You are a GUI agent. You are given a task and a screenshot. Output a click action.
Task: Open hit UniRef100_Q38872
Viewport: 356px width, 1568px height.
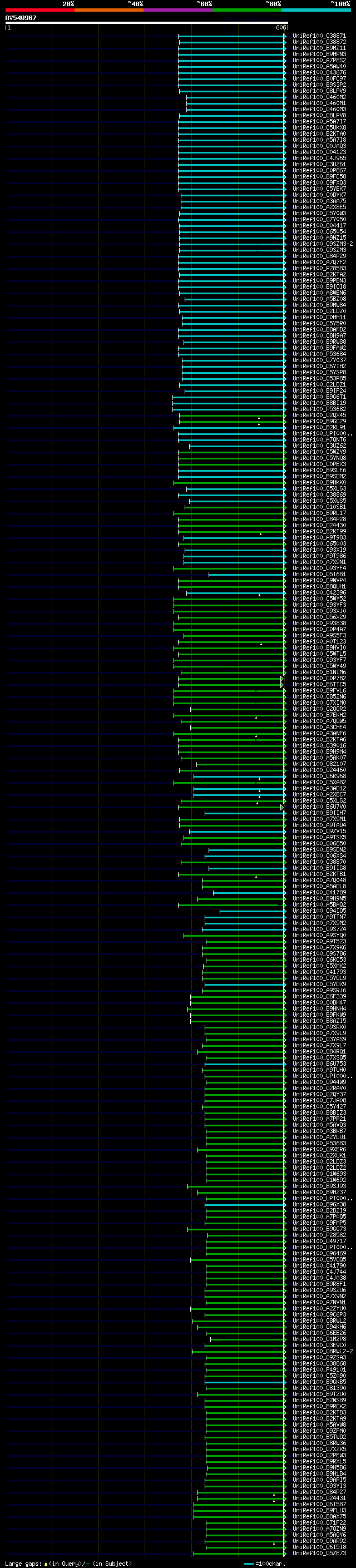pyautogui.click(x=319, y=42)
